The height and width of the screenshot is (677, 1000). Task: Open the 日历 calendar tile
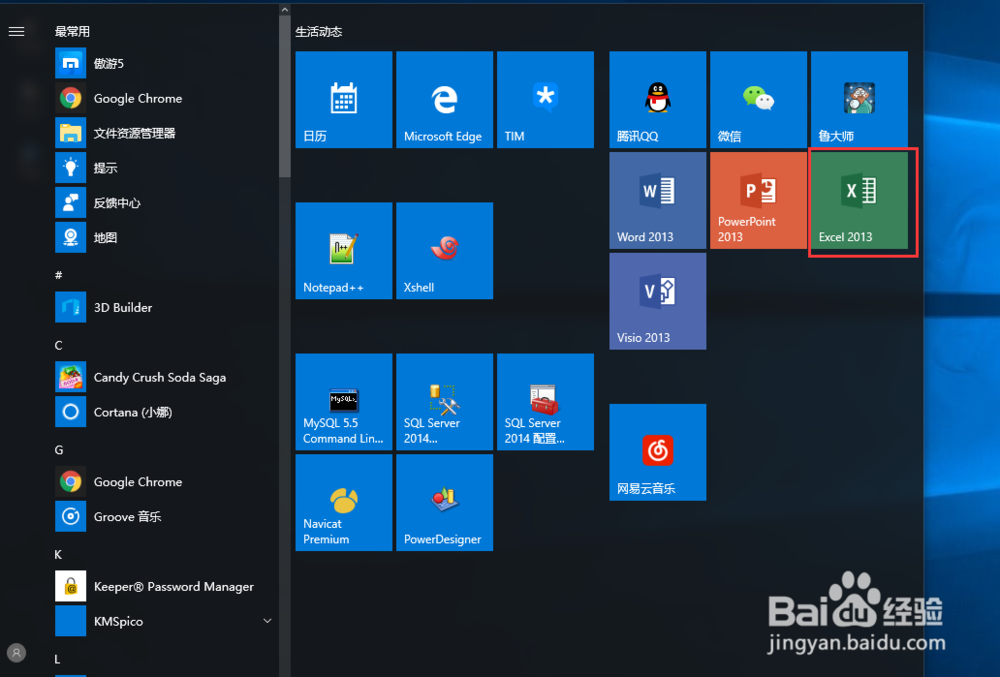pos(344,99)
